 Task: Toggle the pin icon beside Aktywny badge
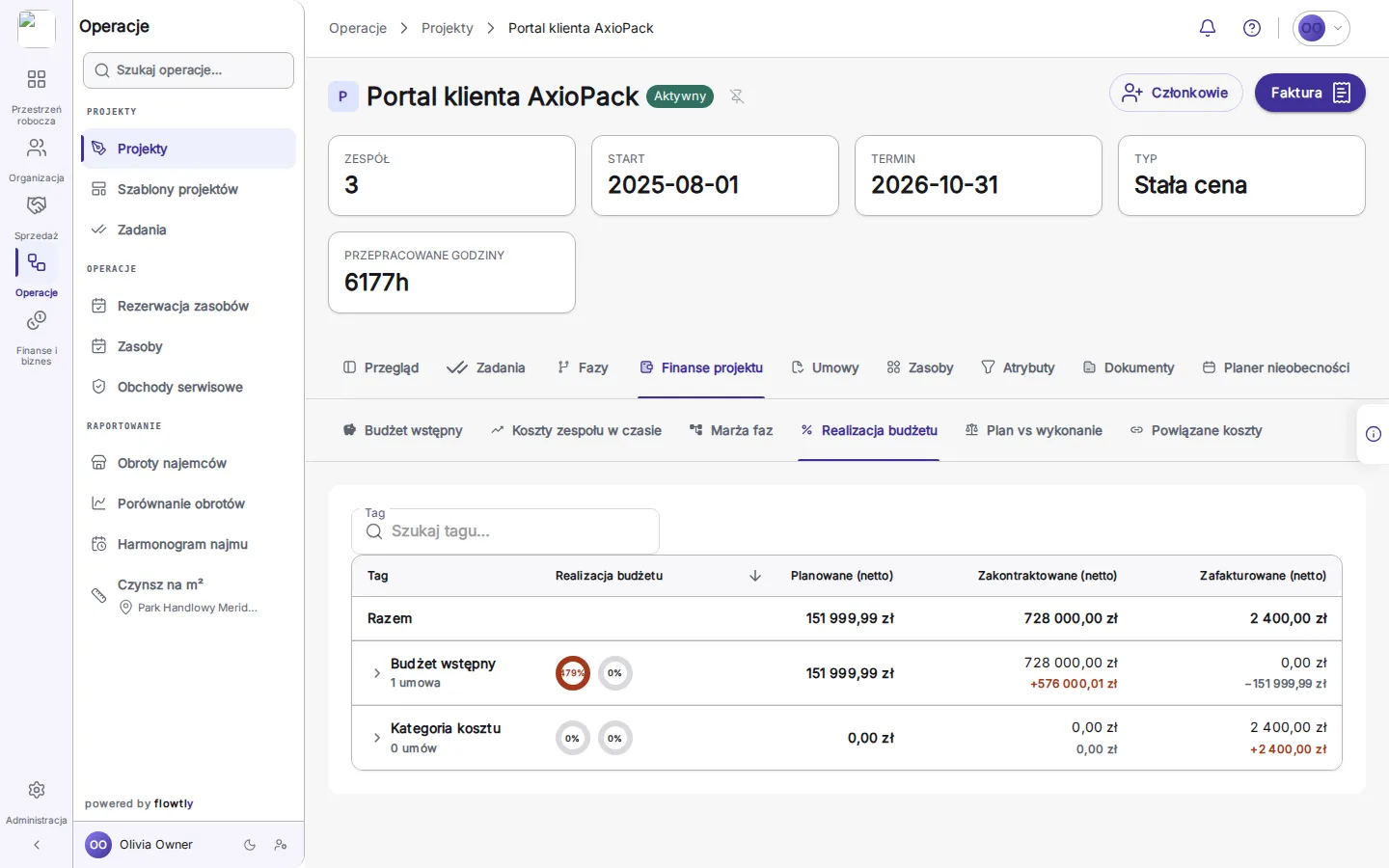pos(737,96)
